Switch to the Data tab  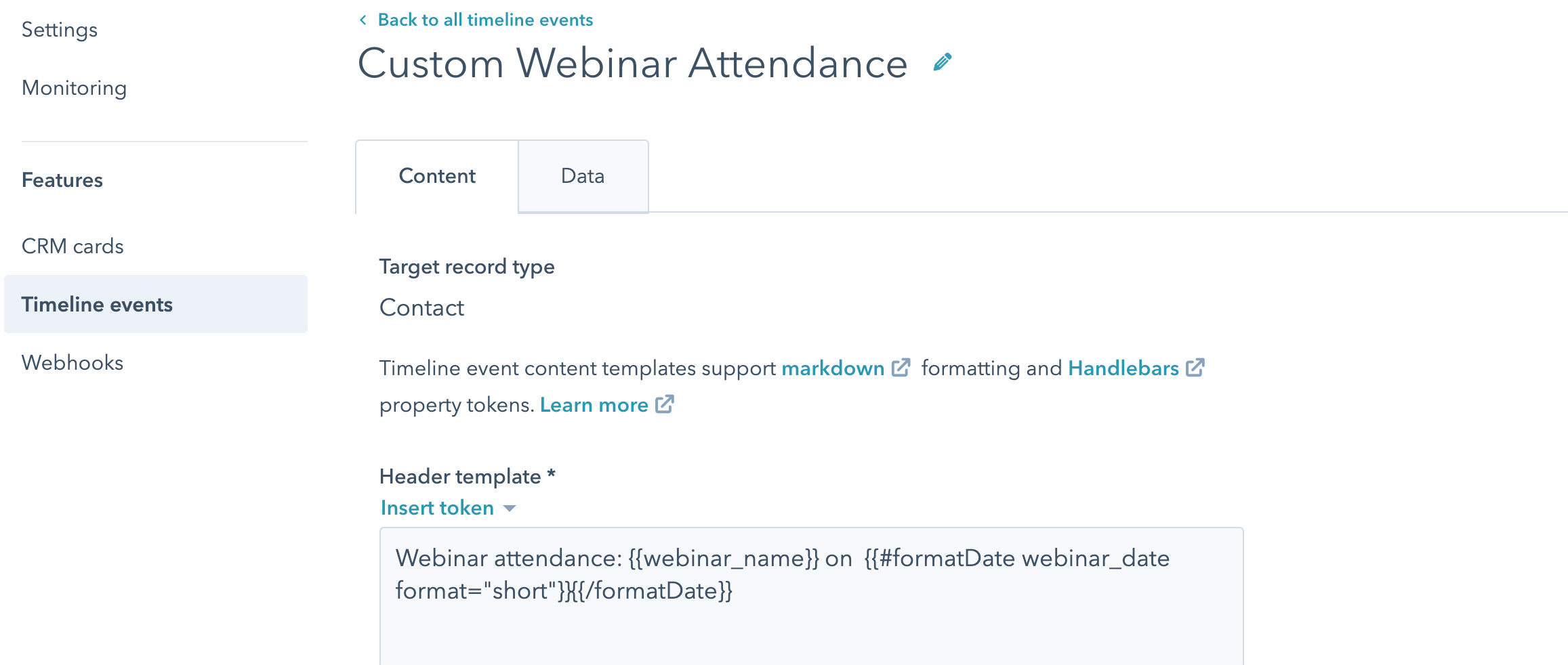(x=583, y=176)
